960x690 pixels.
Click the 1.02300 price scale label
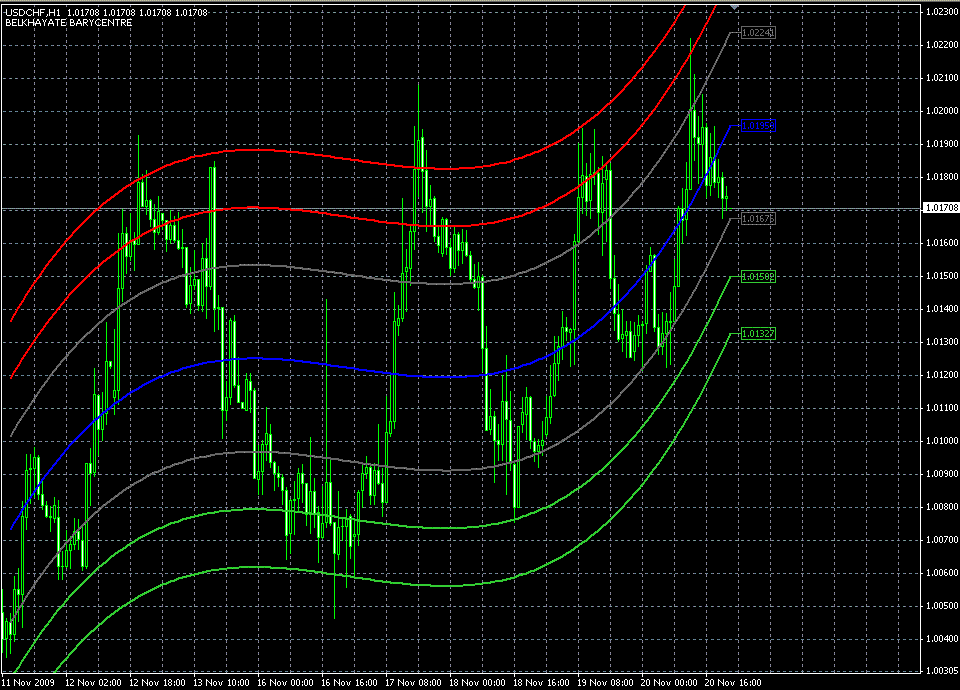point(942,12)
